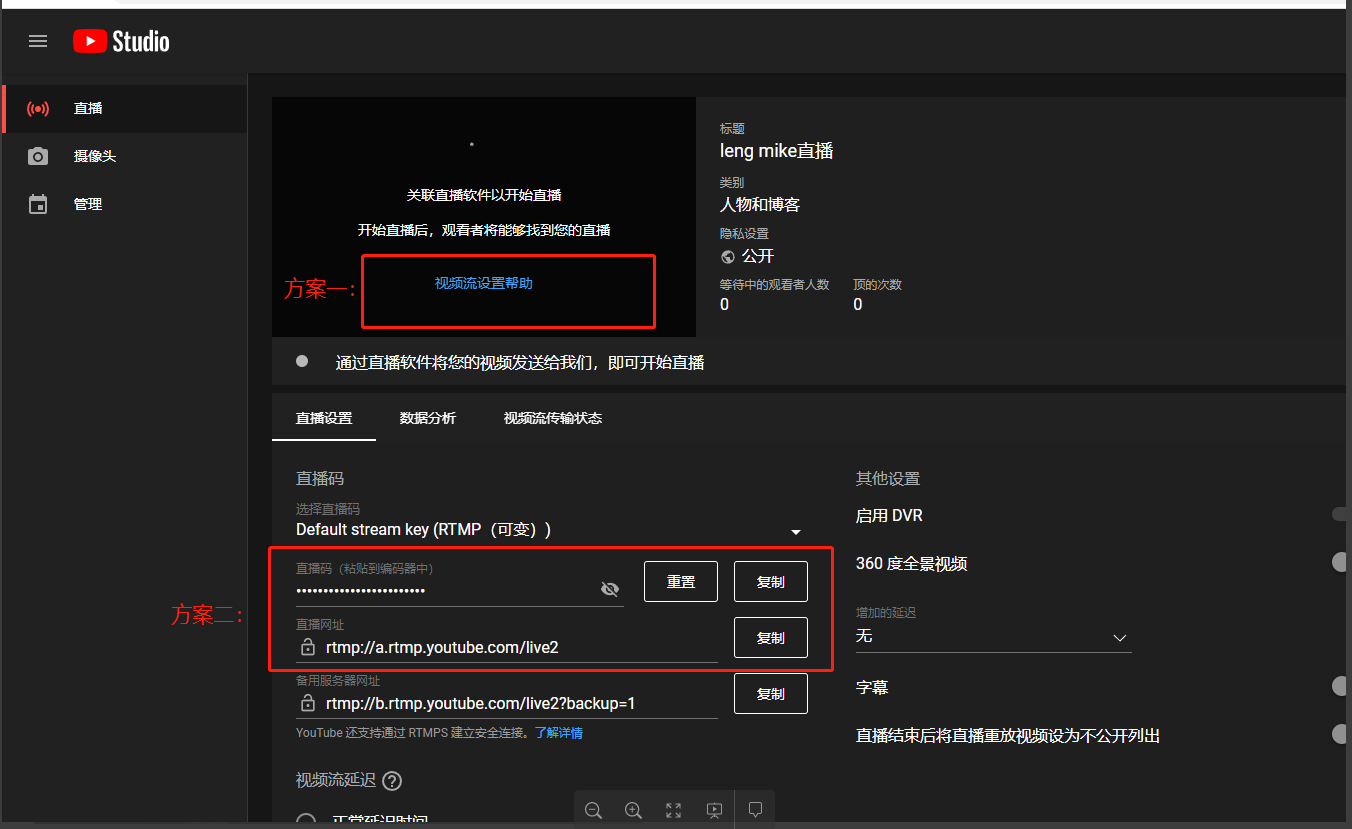Reveal the stream key with the eye icon

click(x=610, y=590)
